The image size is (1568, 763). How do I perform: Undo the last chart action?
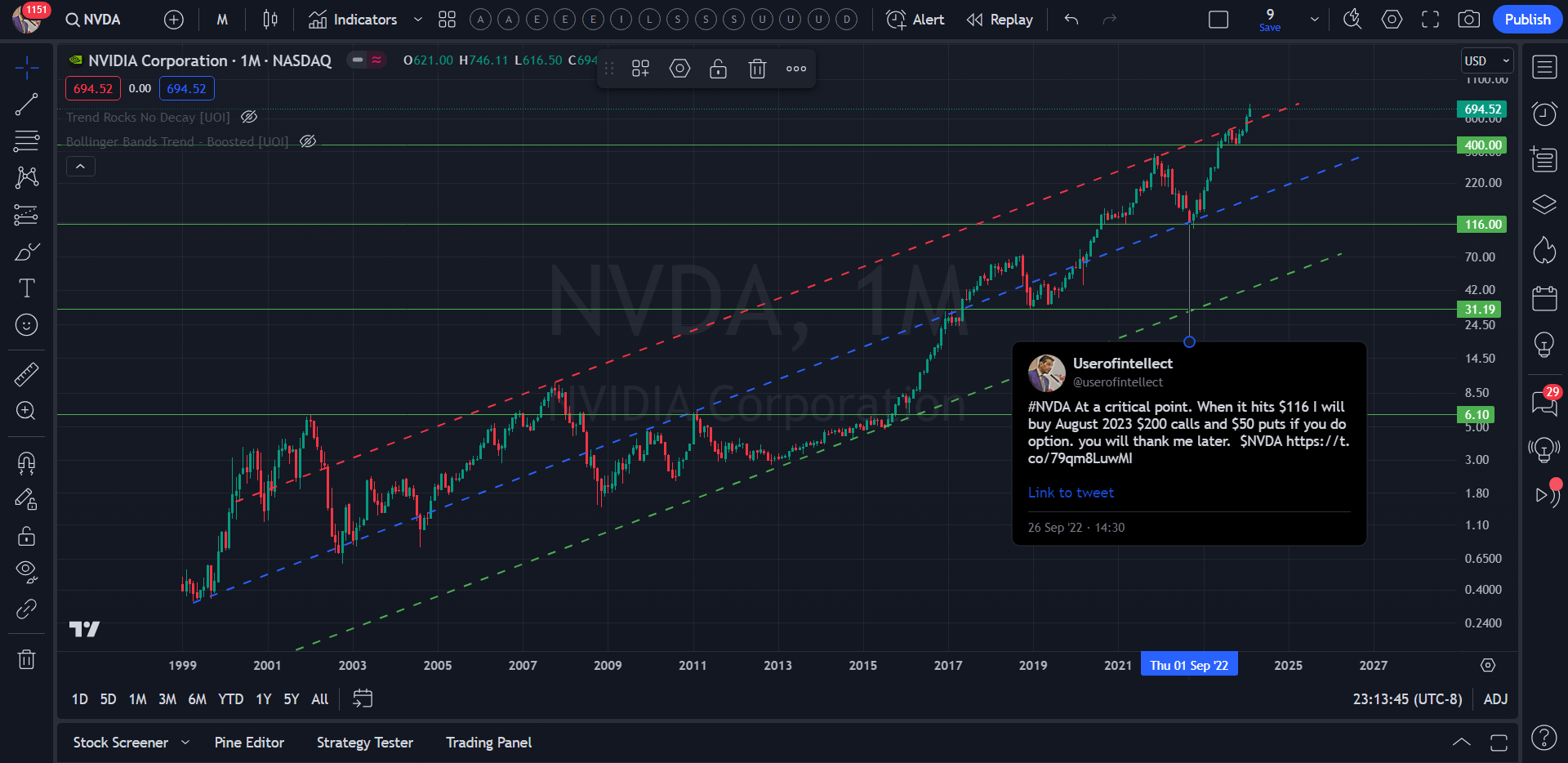(x=1071, y=20)
